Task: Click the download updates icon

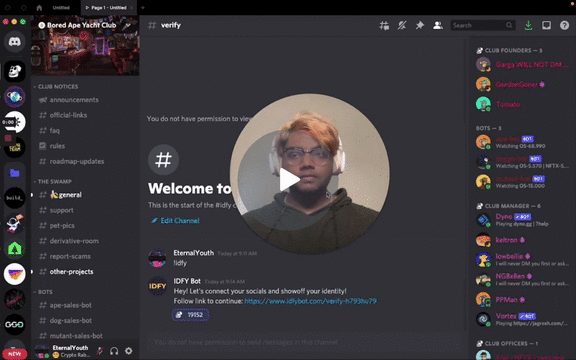Action: 528,25
